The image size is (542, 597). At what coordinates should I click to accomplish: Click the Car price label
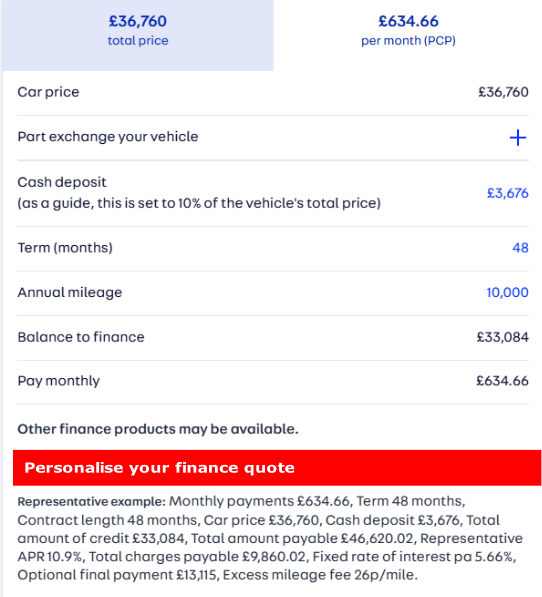tap(48, 92)
